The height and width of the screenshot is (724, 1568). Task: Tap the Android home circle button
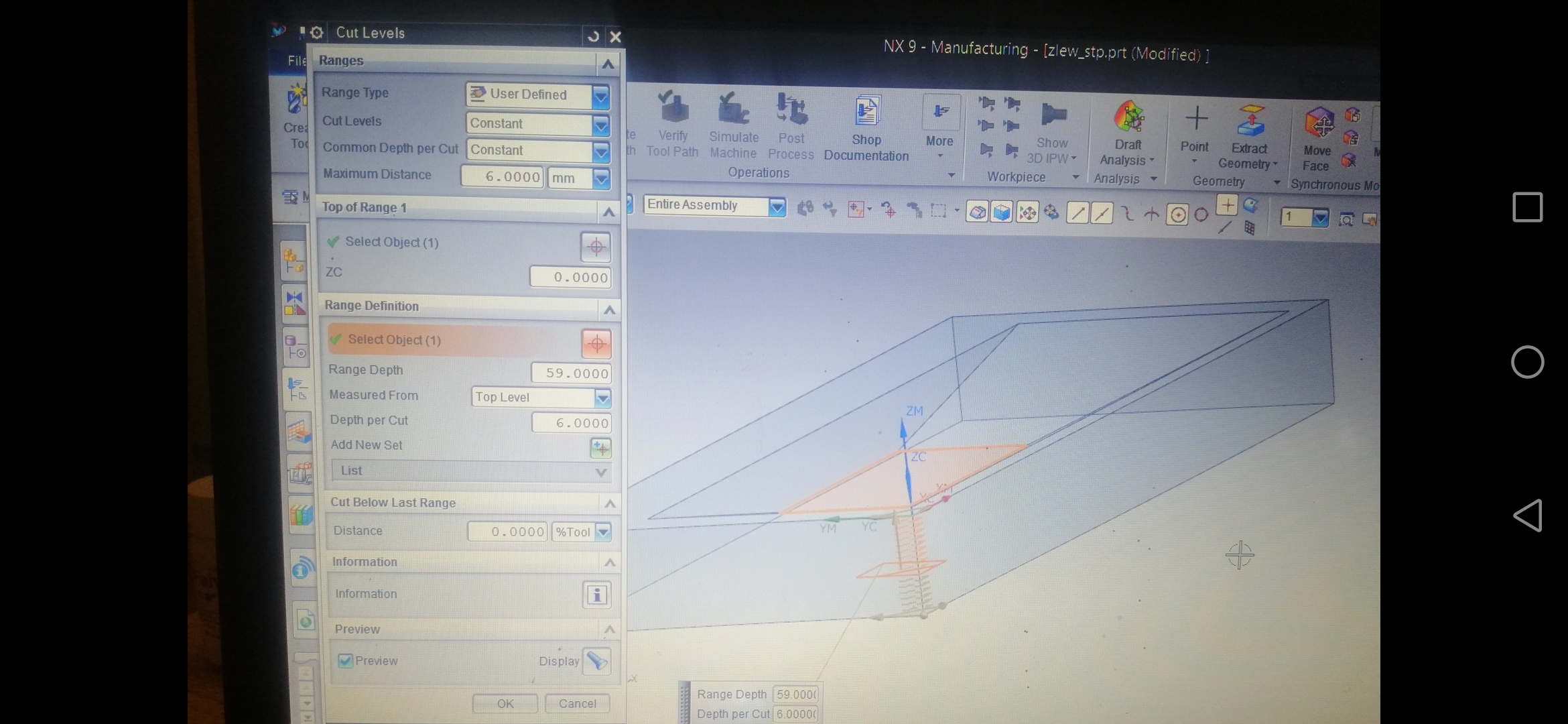click(1527, 362)
